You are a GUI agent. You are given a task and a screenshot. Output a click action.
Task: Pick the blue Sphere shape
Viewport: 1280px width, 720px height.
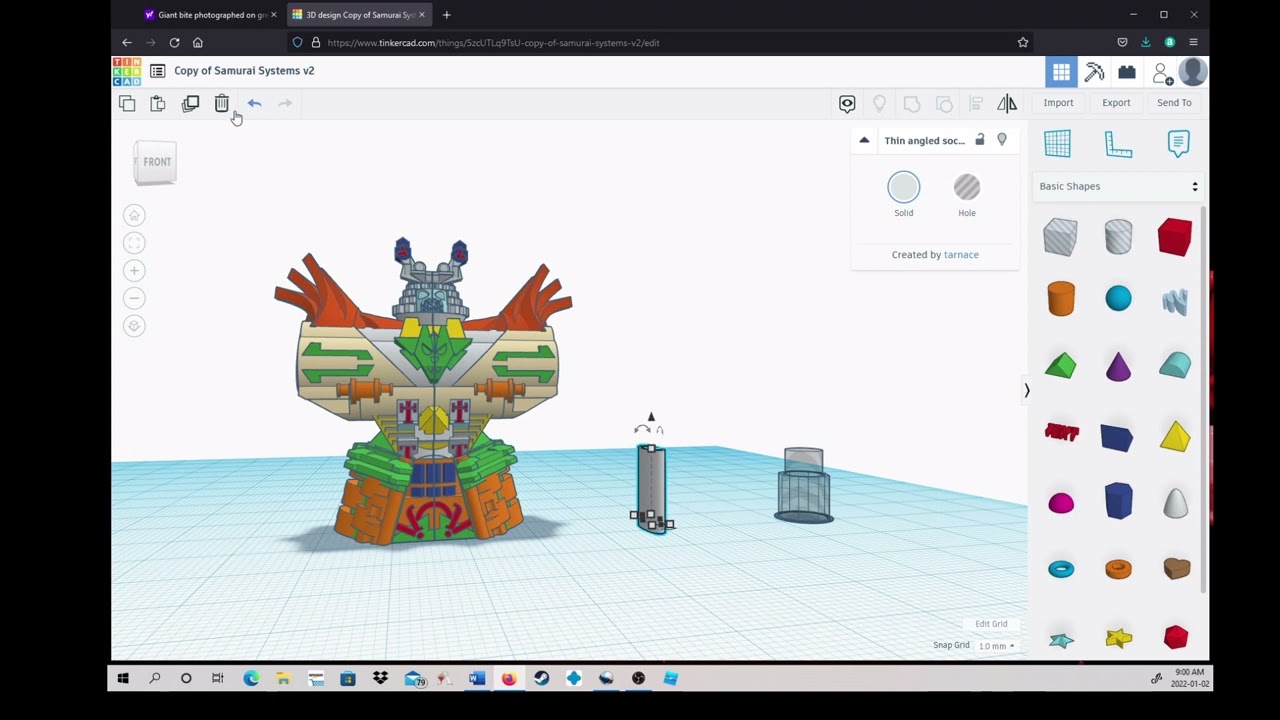click(1118, 299)
